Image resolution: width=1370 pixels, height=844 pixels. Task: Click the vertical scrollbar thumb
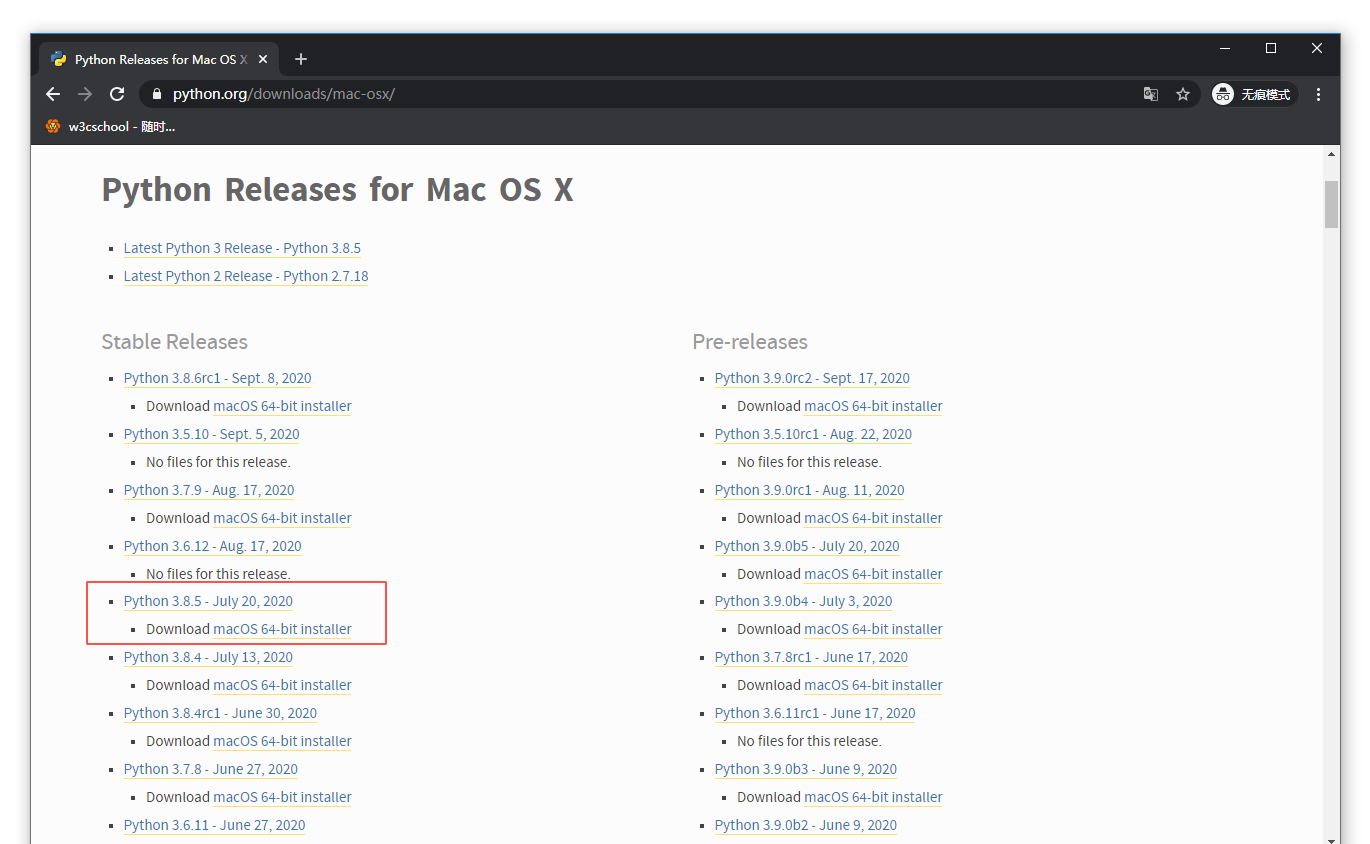click(1331, 205)
